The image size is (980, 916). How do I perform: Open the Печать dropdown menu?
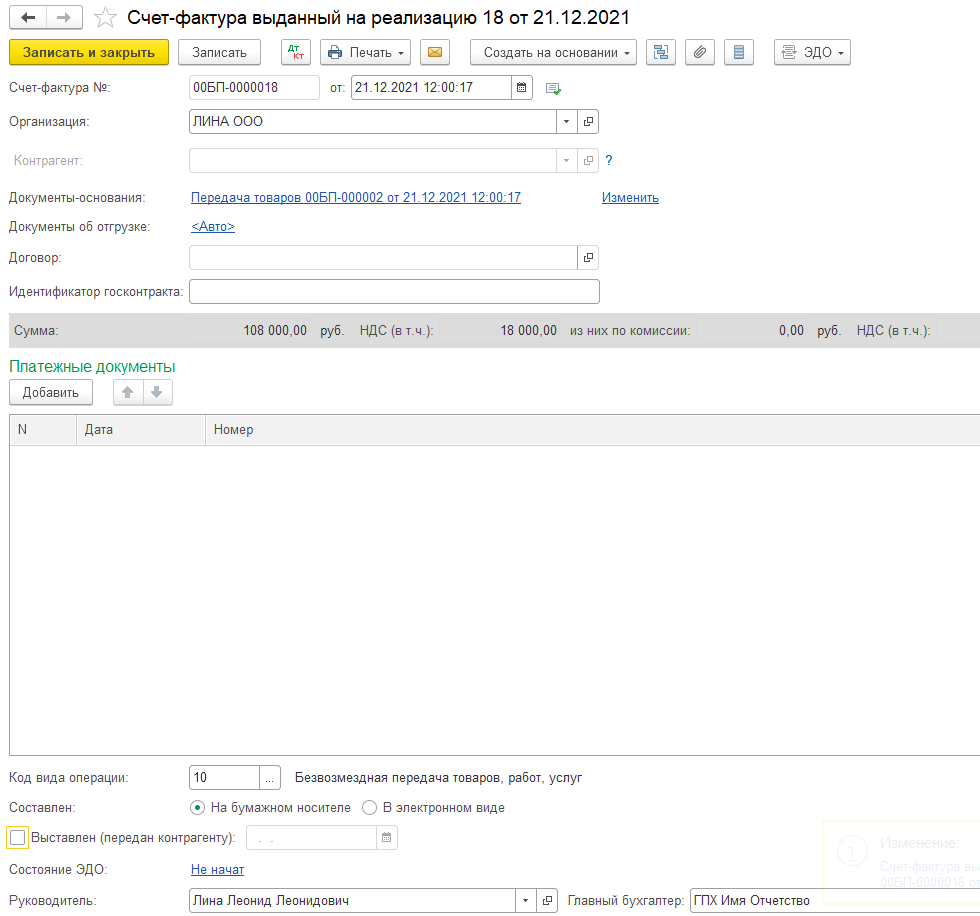click(x=366, y=52)
